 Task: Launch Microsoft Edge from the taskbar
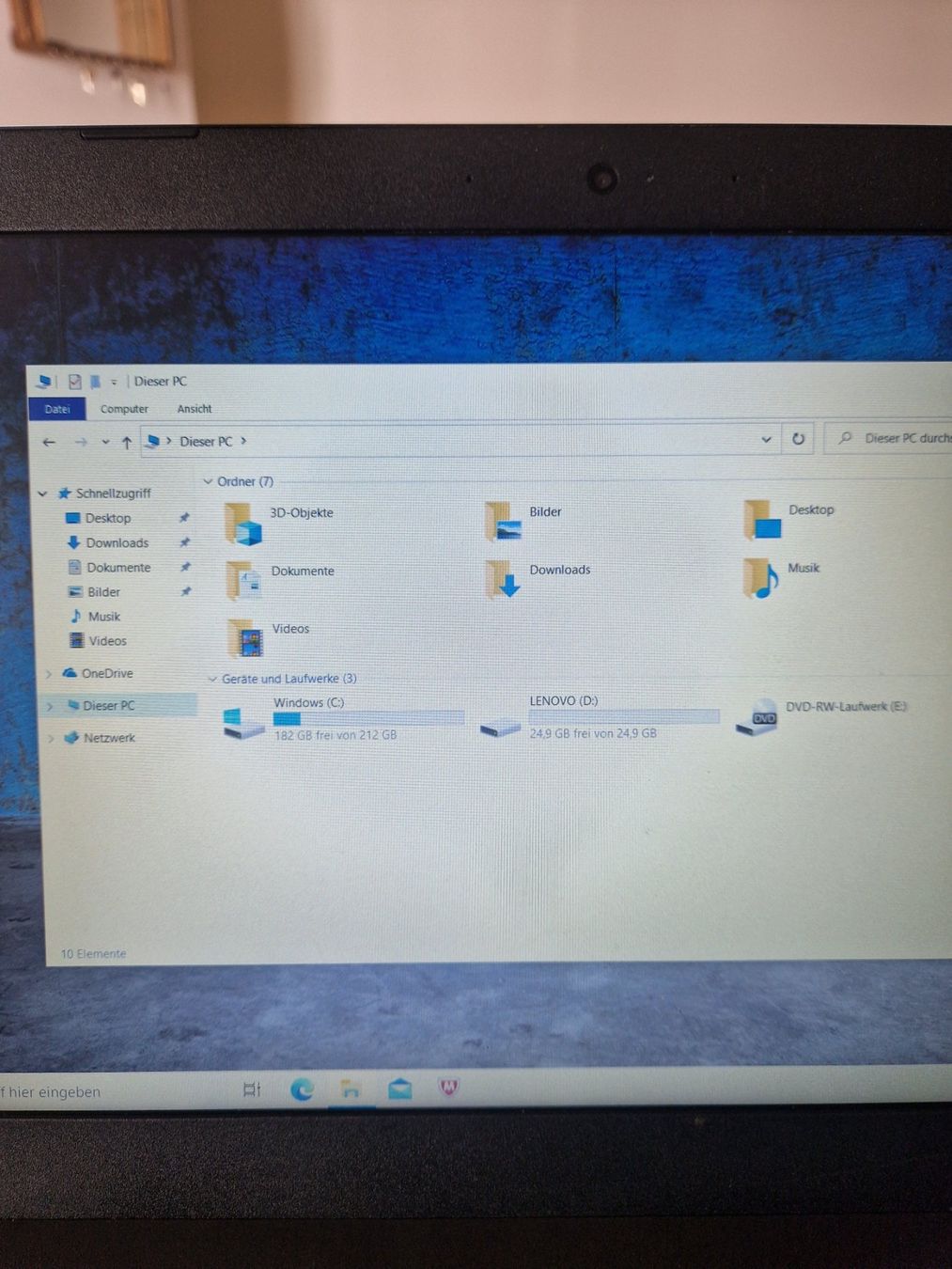tap(302, 1089)
